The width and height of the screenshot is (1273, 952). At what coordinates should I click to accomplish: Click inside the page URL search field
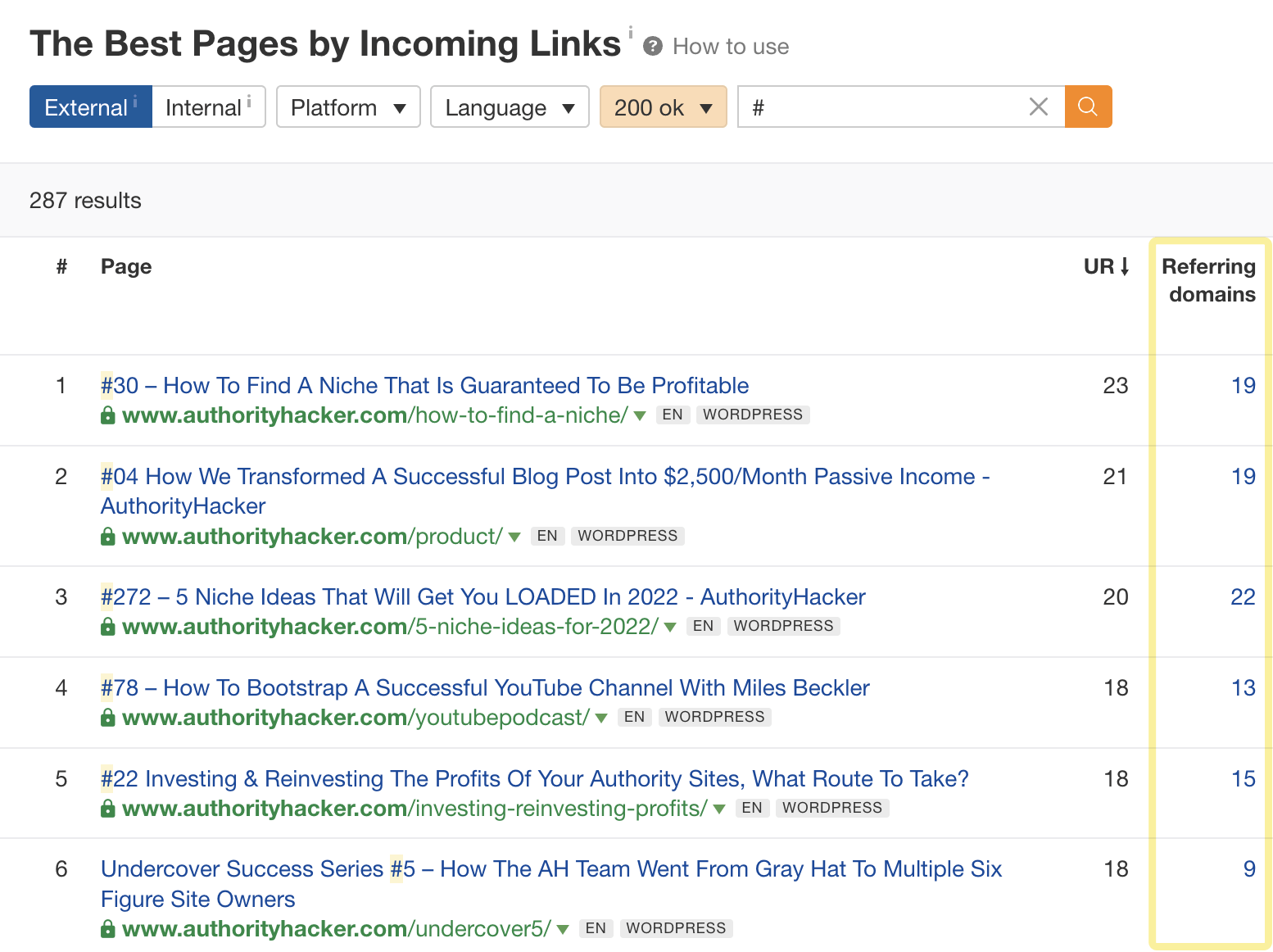[885, 107]
